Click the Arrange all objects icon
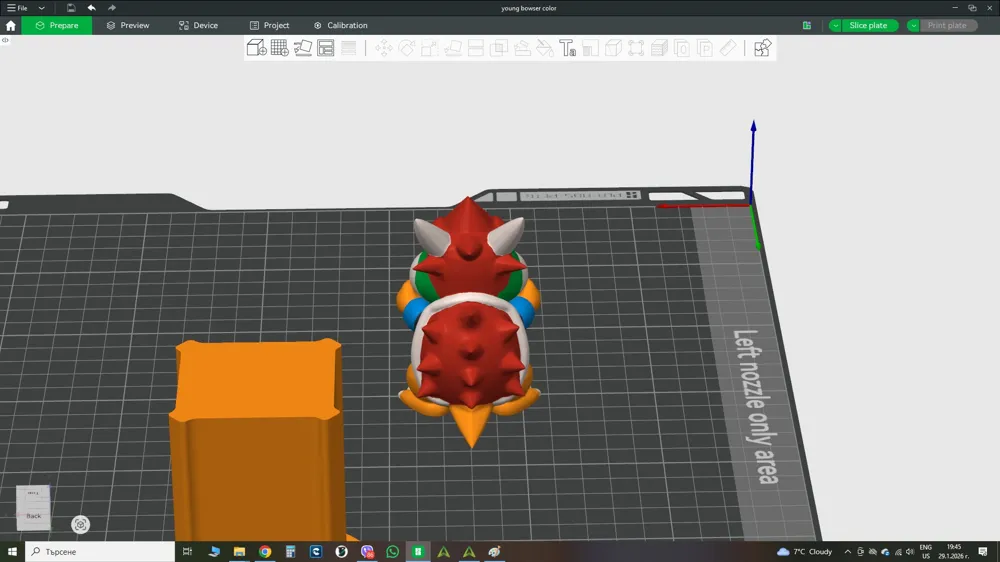The image size is (1000, 562). coord(325,48)
